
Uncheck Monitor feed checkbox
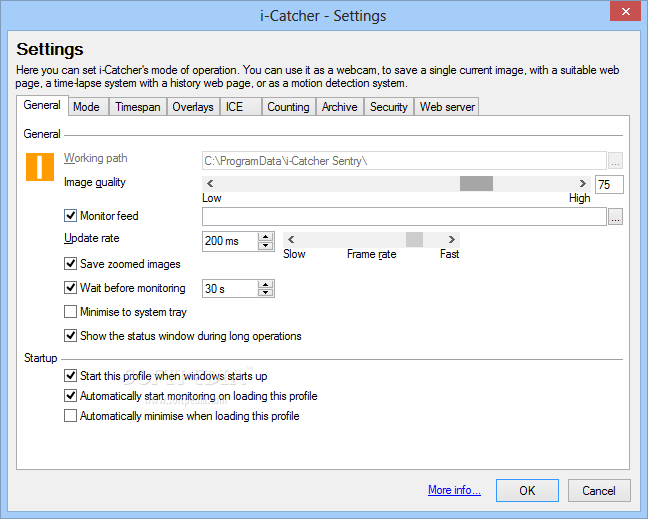(x=70, y=216)
